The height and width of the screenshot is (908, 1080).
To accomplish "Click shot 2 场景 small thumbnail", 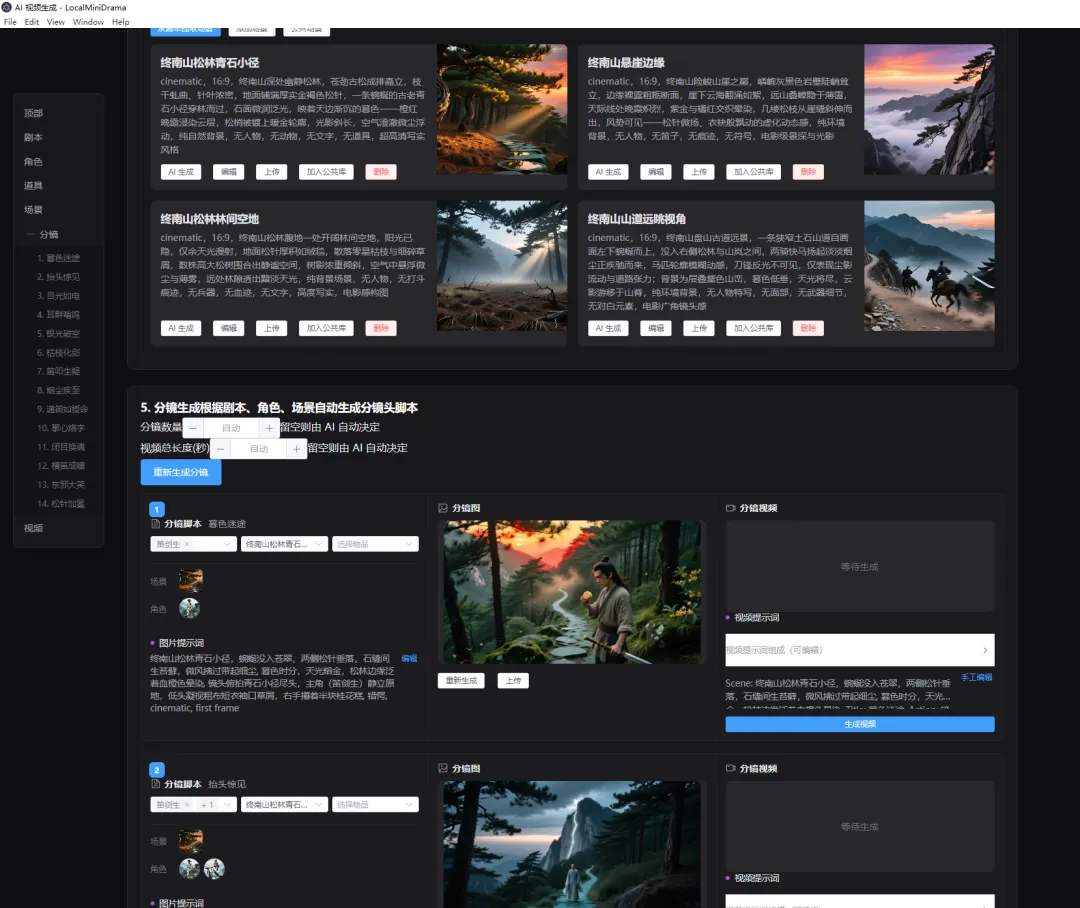I will click(x=191, y=841).
